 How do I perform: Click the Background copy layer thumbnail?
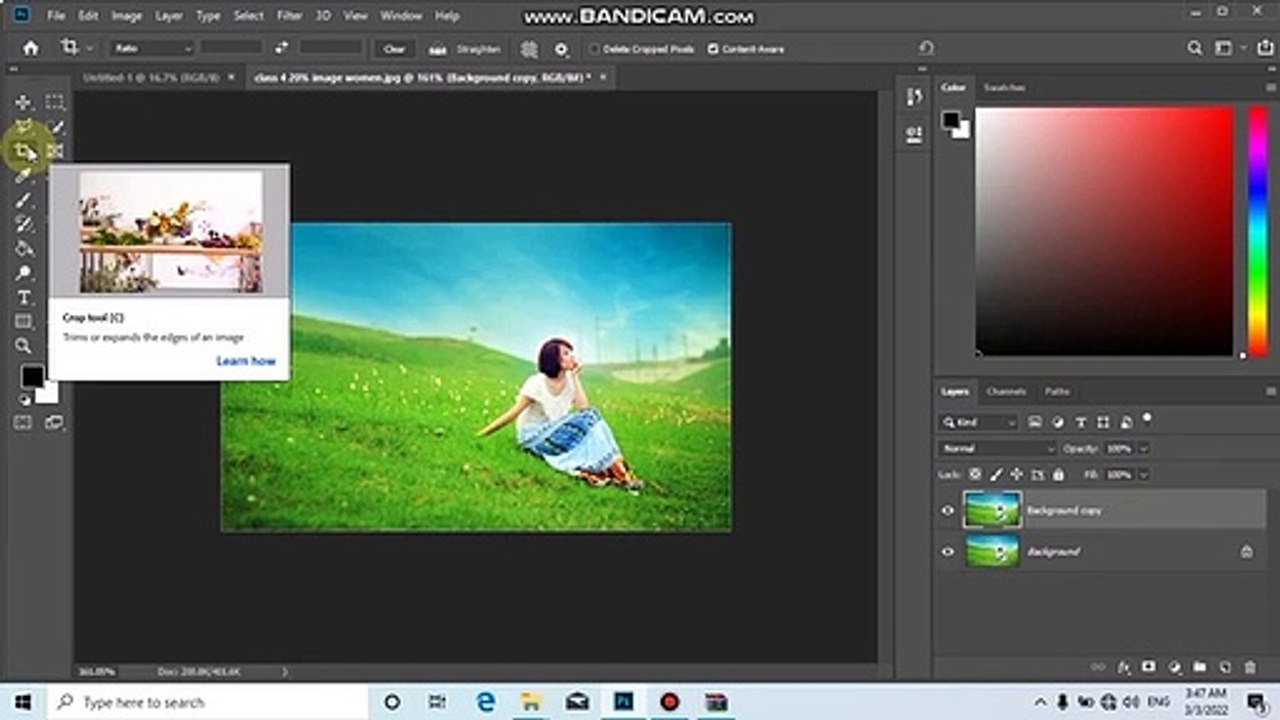[x=992, y=510]
